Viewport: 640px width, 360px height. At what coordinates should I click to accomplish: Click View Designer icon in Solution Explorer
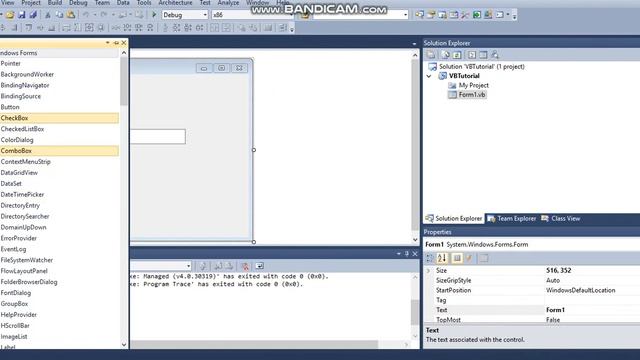coord(483,55)
